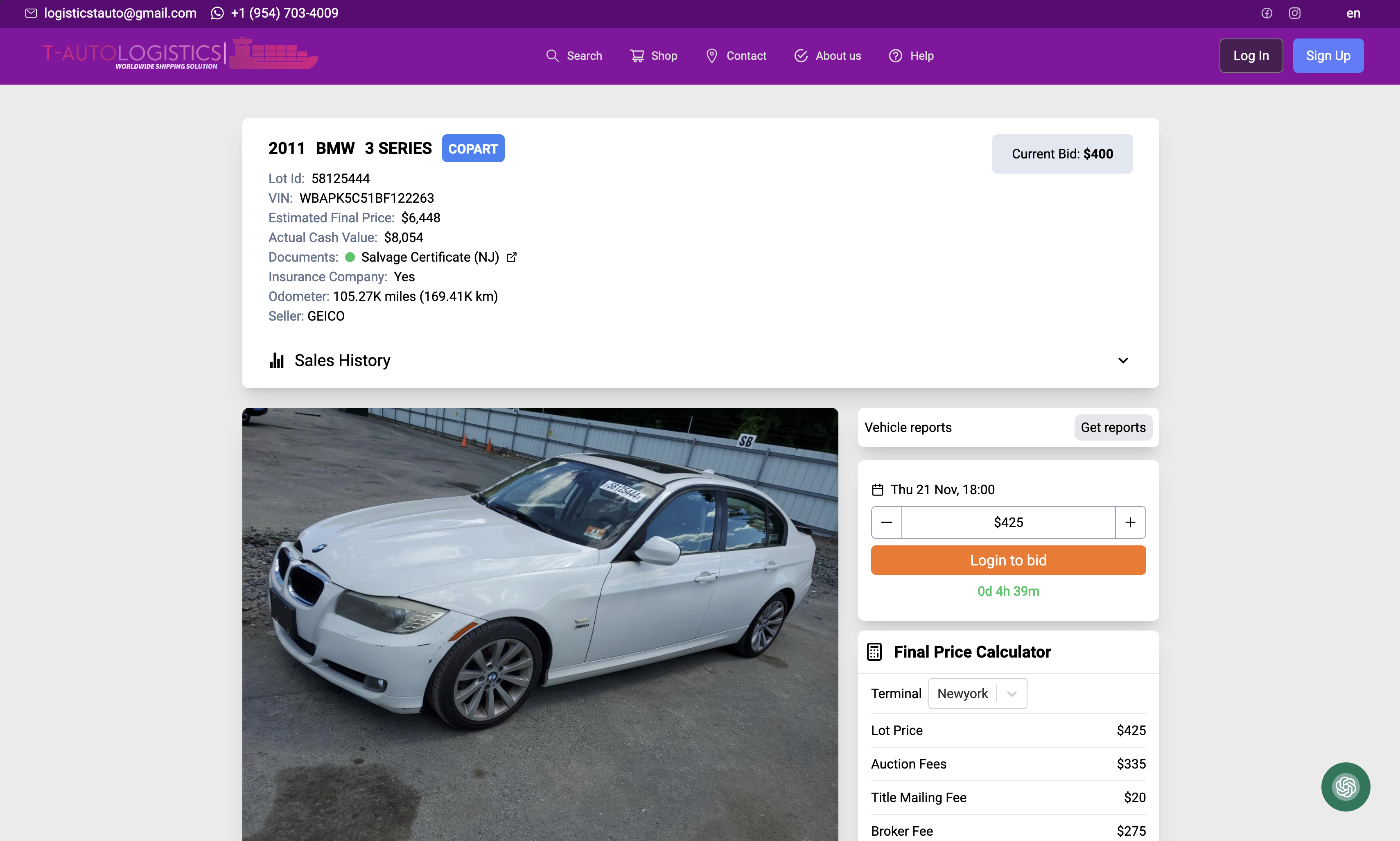This screenshot has height=841, width=1400.
Task: Open the Search menu item
Action: [x=574, y=56]
